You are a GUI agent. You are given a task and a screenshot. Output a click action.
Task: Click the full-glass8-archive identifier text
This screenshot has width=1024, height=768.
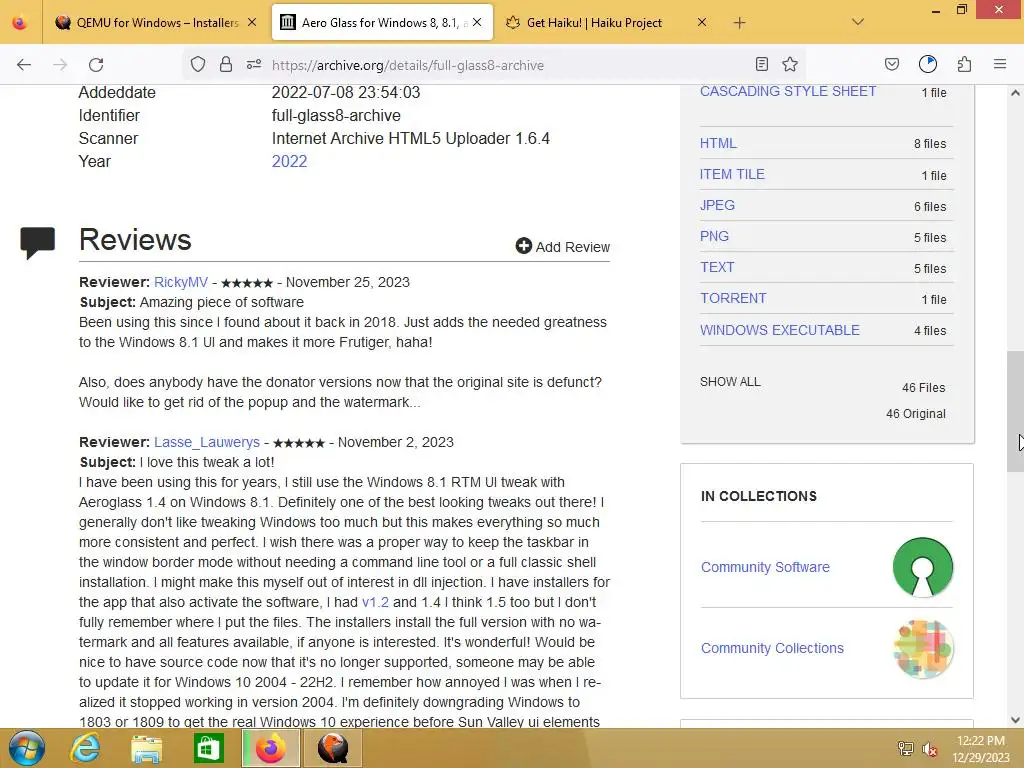click(x=336, y=116)
